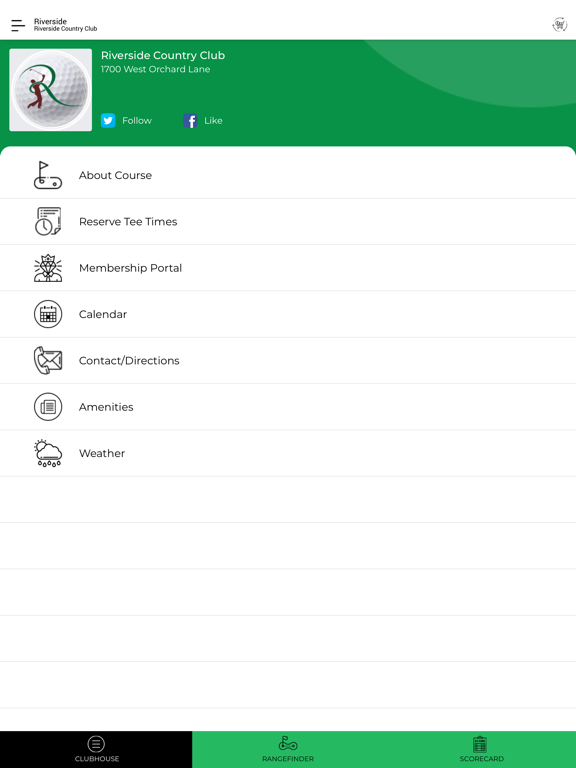
Task: Switch to the Scorecard tab
Action: [480, 749]
